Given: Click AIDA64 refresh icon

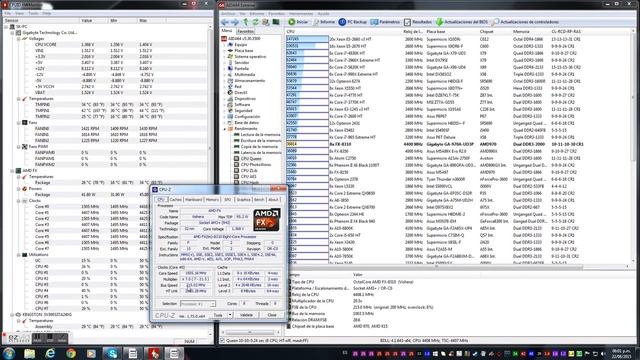Looking at the screenshot, I should pyautogui.click(x=256, y=22).
